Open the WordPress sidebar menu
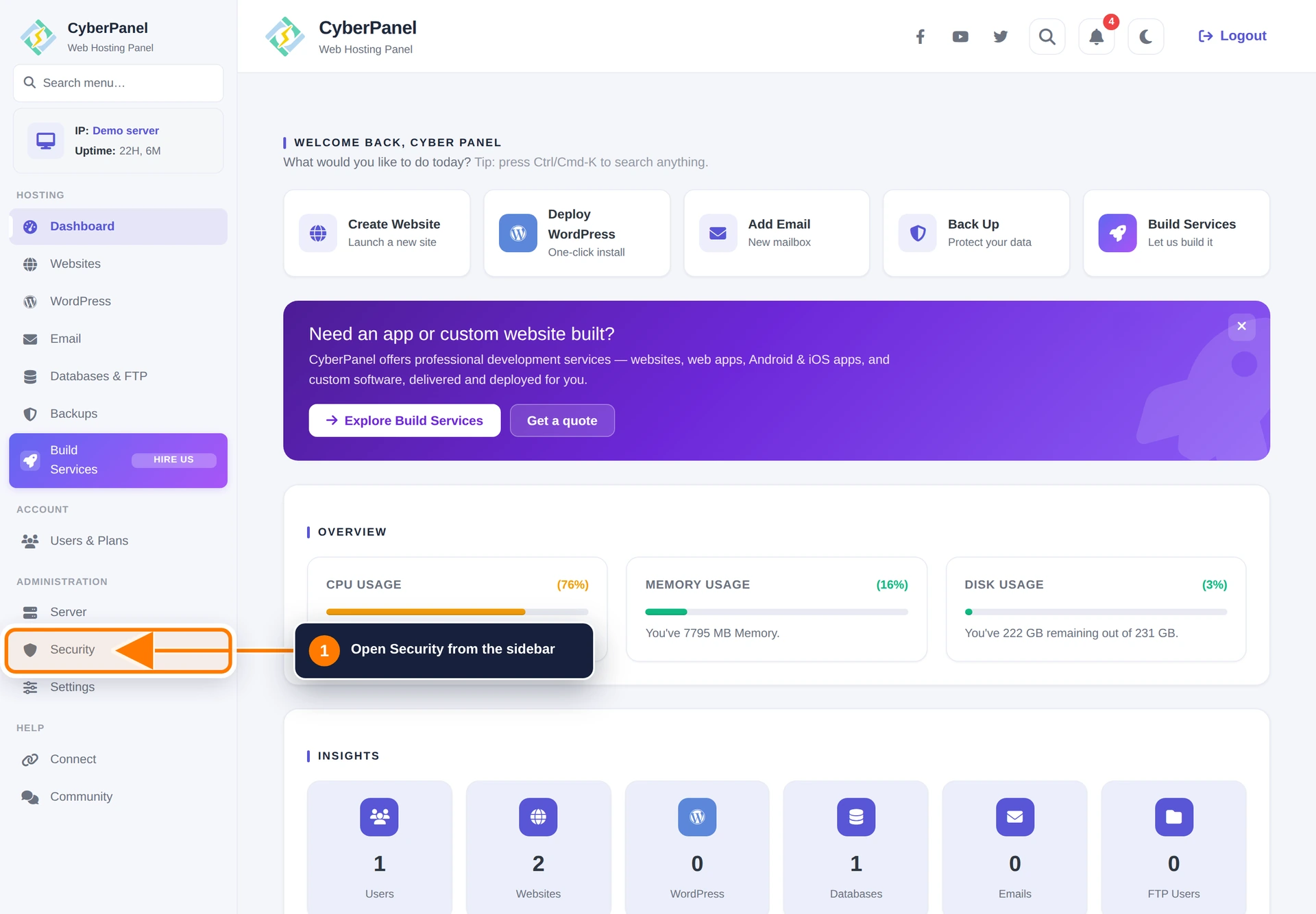Image resolution: width=1316 pixels, height=914 pixels. tap(118, 301)
